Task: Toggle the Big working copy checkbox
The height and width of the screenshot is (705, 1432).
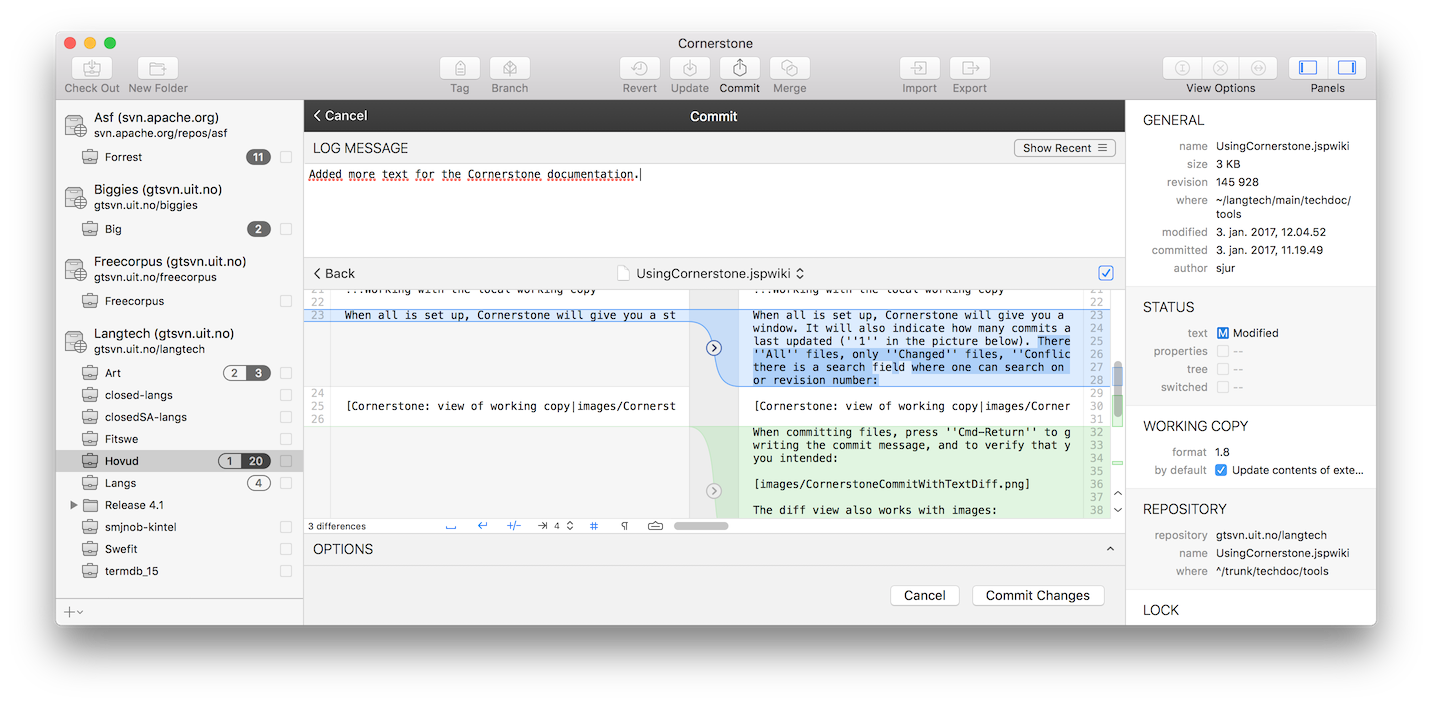Action: 286,229
